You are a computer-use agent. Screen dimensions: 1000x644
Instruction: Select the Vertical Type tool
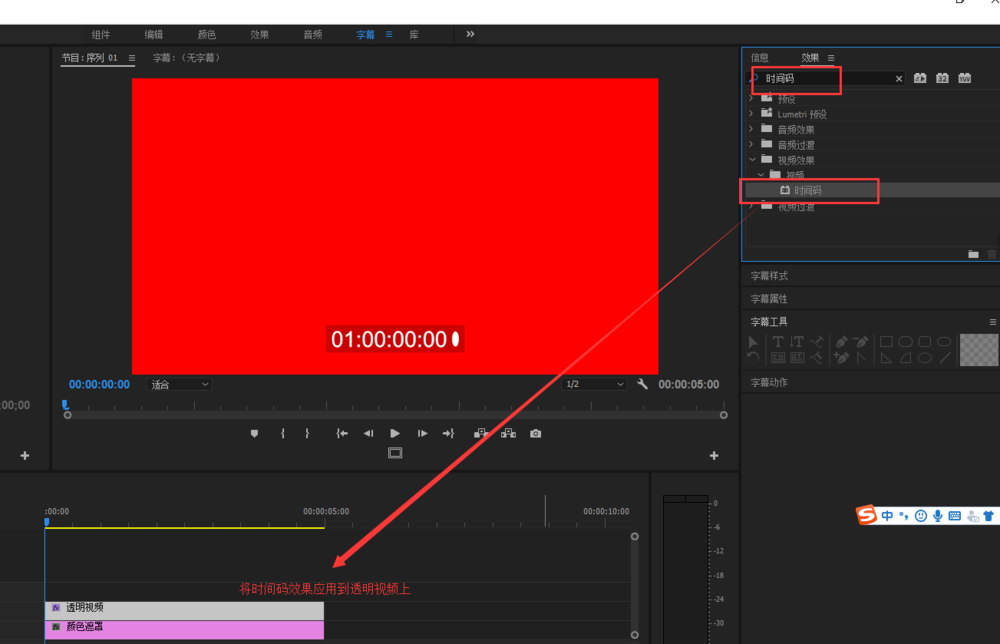[797, 340]
